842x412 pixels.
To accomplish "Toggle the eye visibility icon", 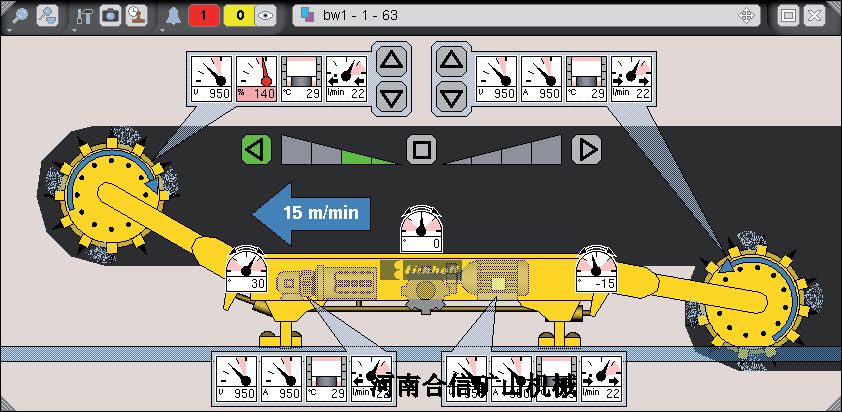I will coord(264,16).
